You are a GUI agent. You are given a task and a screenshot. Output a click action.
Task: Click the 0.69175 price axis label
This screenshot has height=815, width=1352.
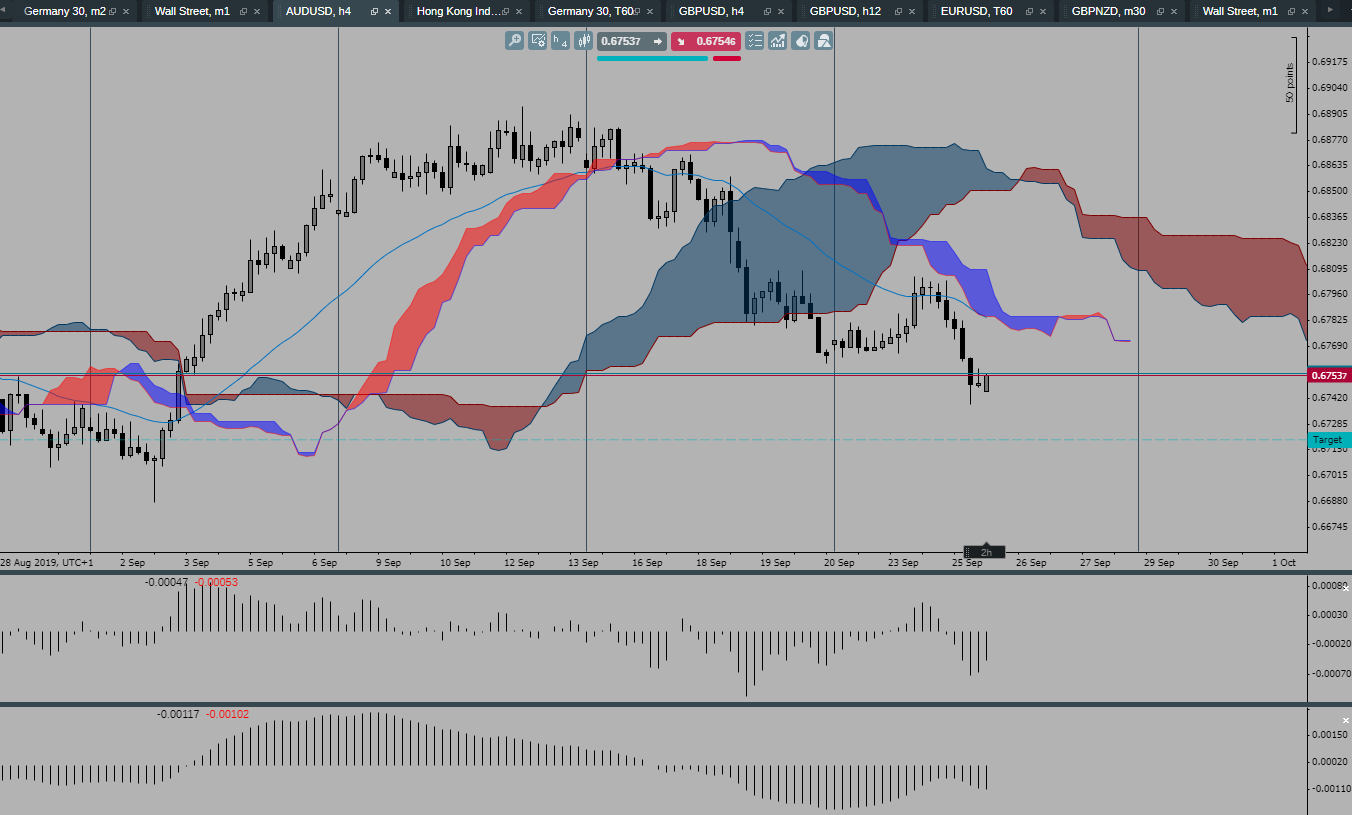[1330, 61]
